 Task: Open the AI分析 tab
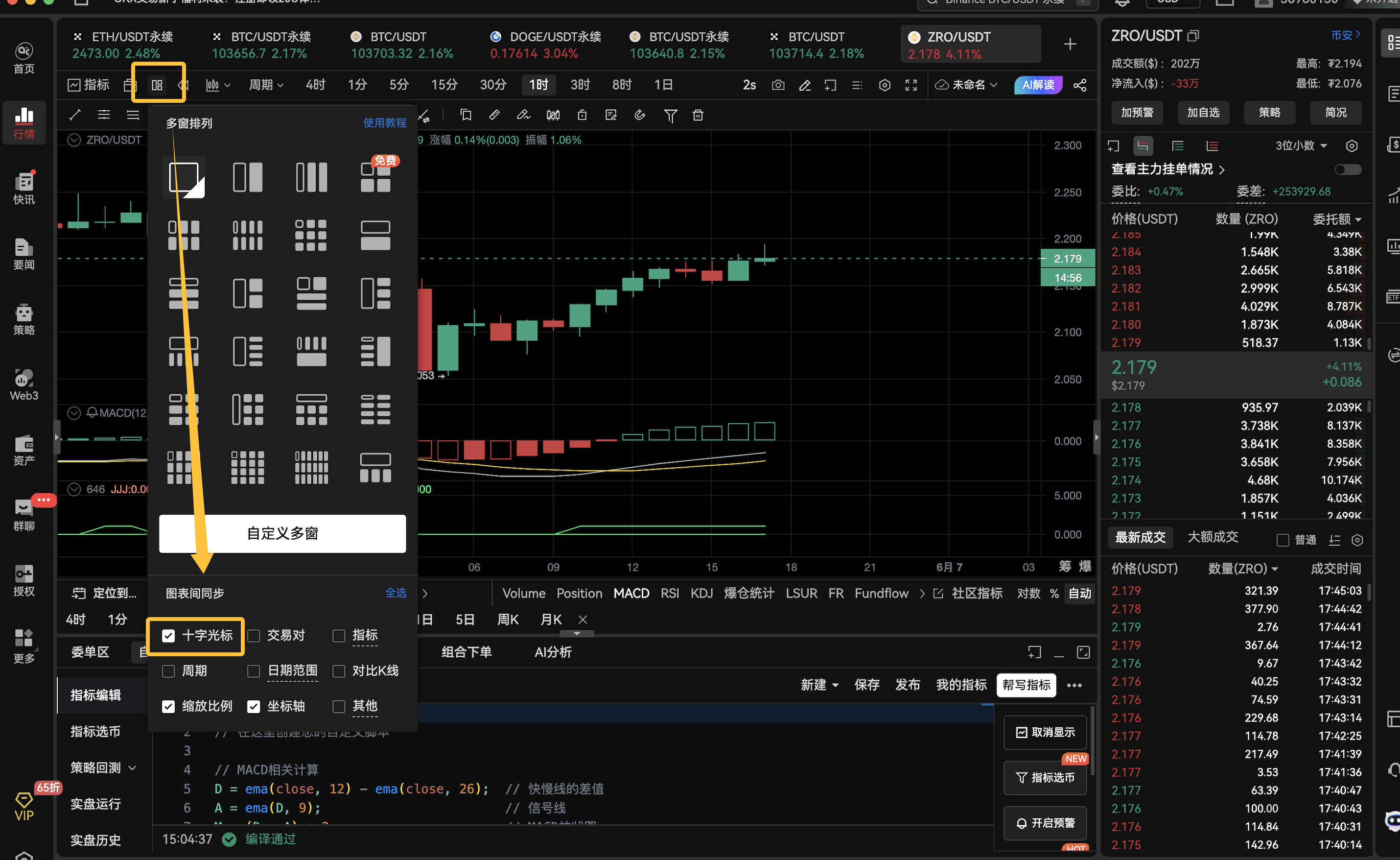click(553, 652)
